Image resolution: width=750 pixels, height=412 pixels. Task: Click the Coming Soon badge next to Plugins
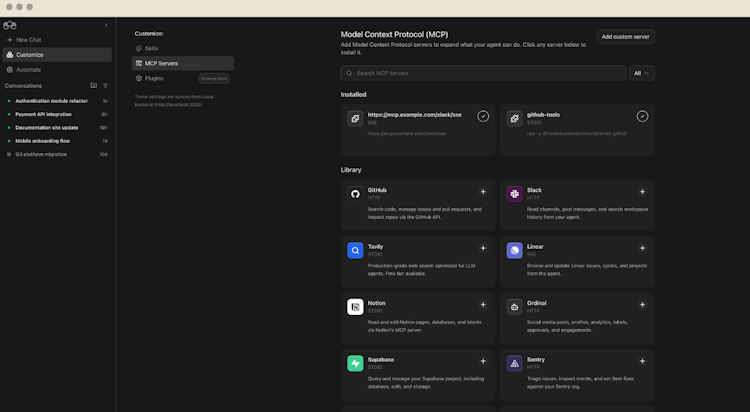[214, 78]
